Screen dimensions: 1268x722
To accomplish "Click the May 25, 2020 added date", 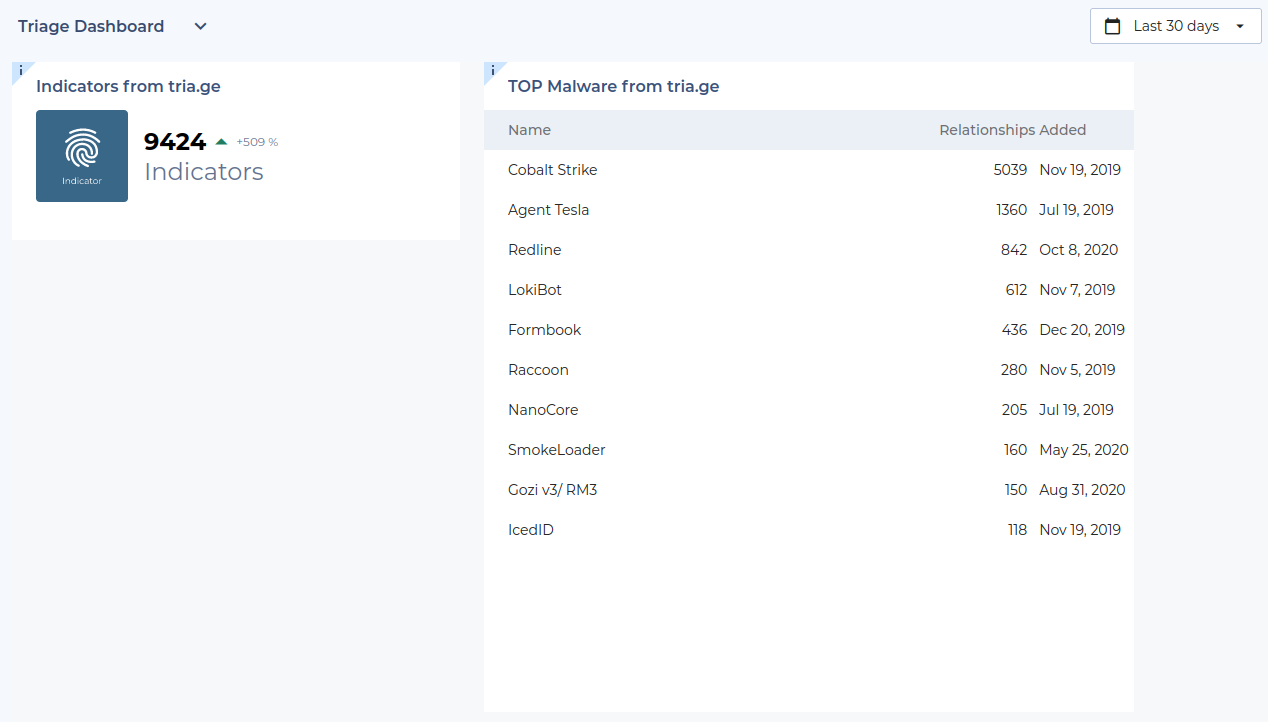I will pyautogui.click(x=1084, y=450).
